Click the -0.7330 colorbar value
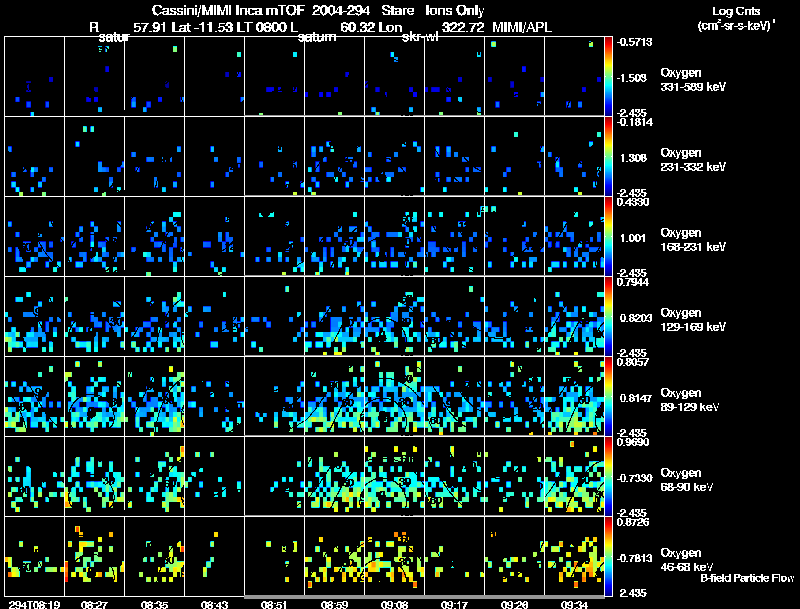800x609 pixels. click(x=634, y=478)
